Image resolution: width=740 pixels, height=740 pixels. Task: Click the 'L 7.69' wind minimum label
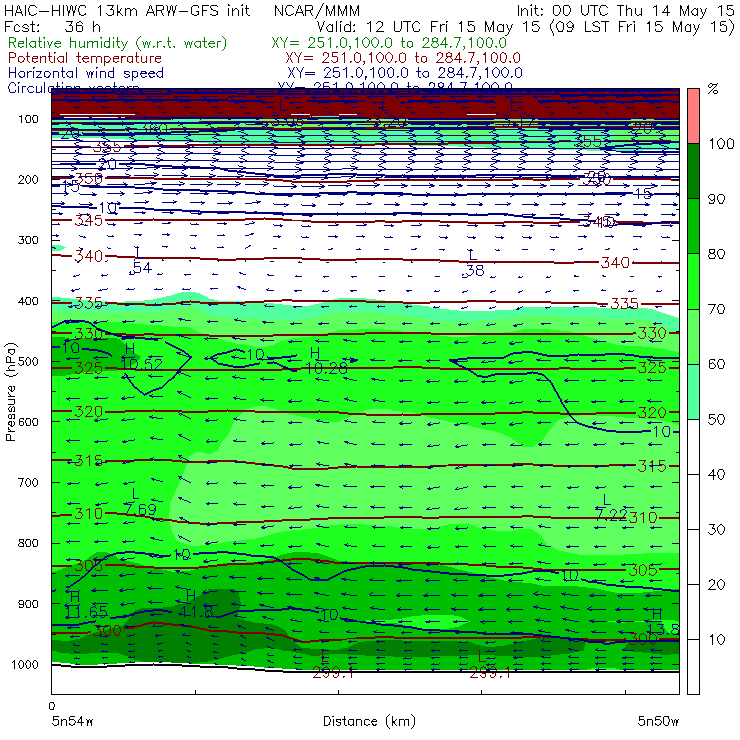coord(140,502)
